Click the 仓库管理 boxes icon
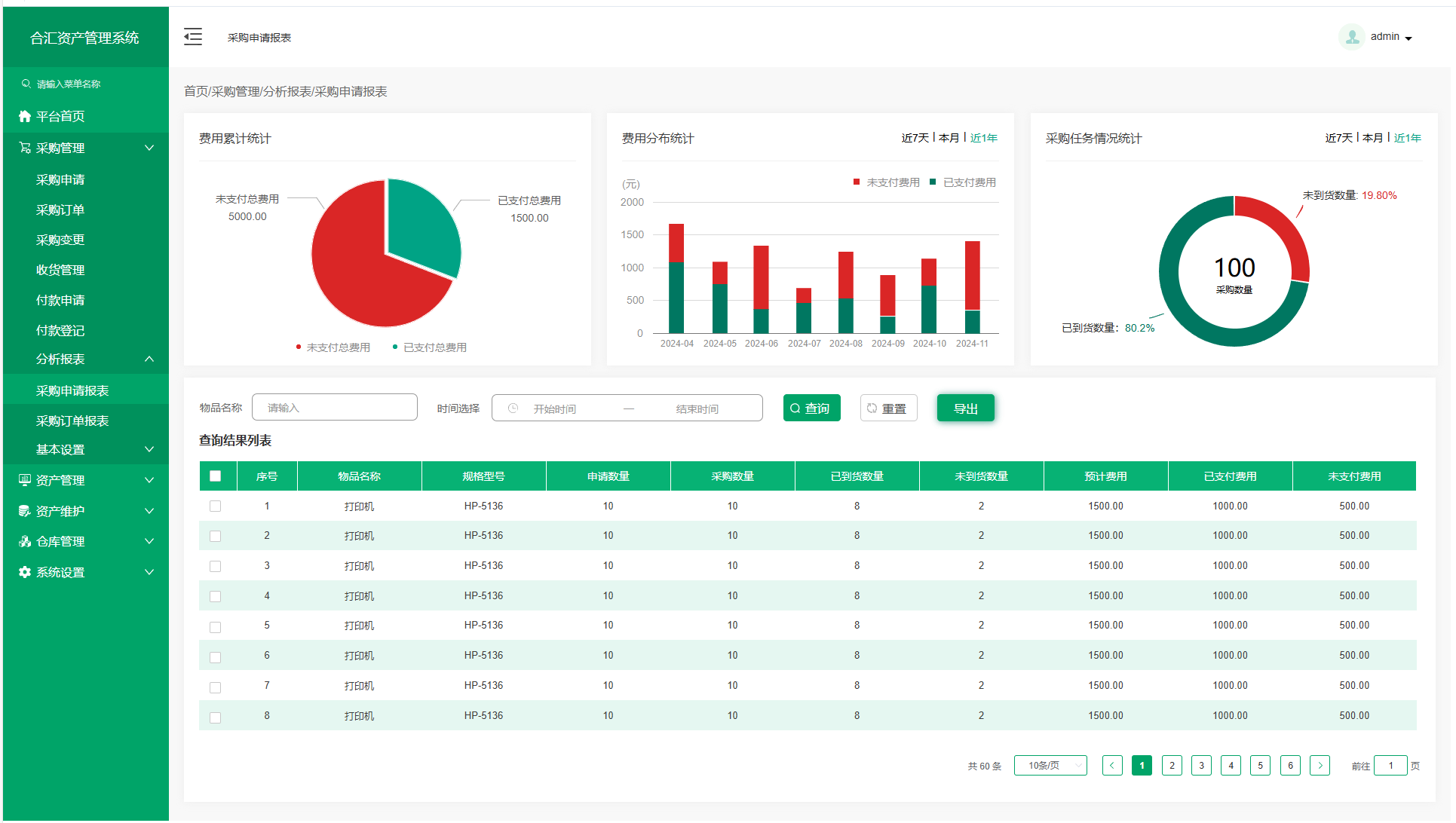The image size is (1456, 823). click(25, 541)
